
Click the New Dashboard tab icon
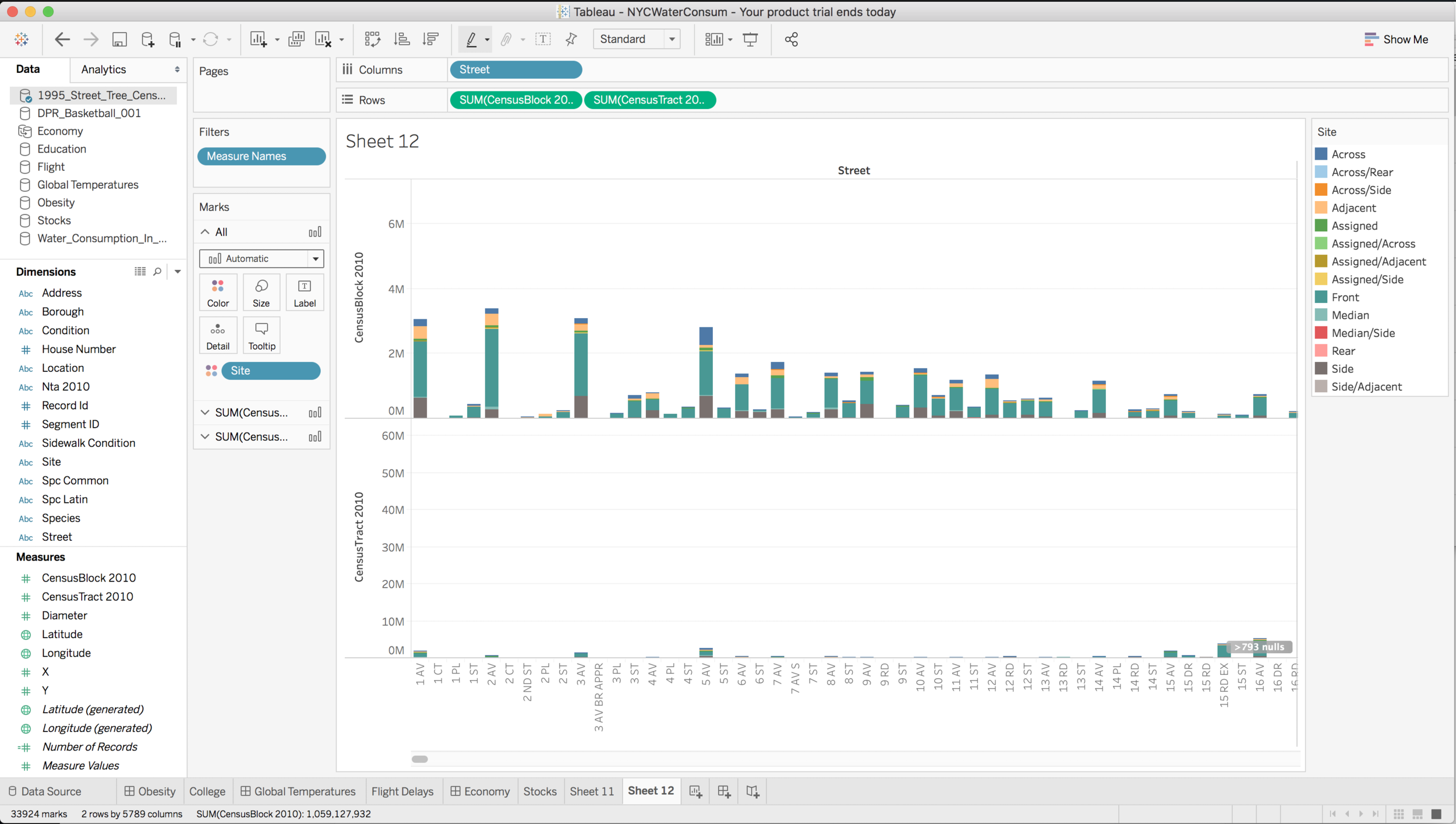tap(724, 791)
